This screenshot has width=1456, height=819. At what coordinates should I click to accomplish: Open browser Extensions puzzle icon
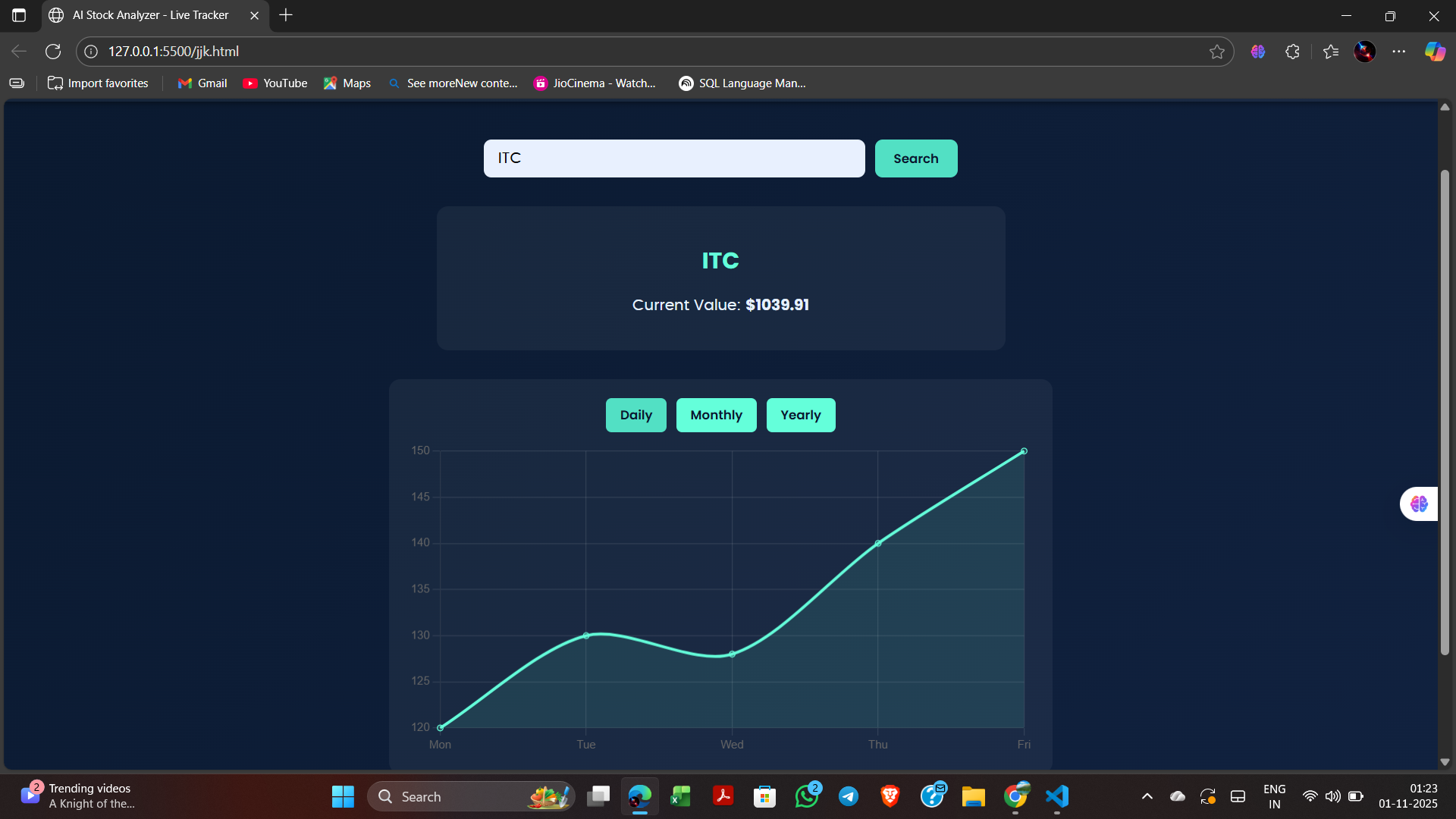click(1293, 52)
